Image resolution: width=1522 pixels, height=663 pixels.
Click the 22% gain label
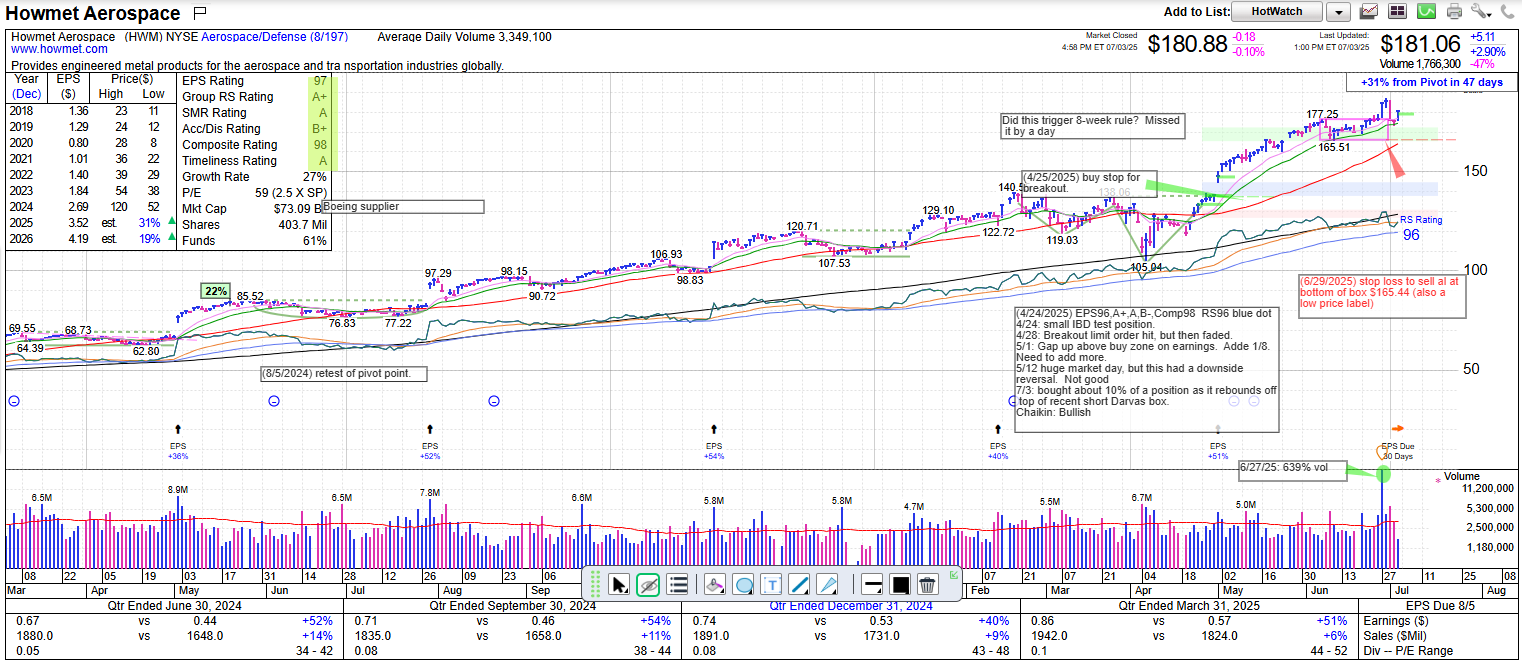(215, 291)
